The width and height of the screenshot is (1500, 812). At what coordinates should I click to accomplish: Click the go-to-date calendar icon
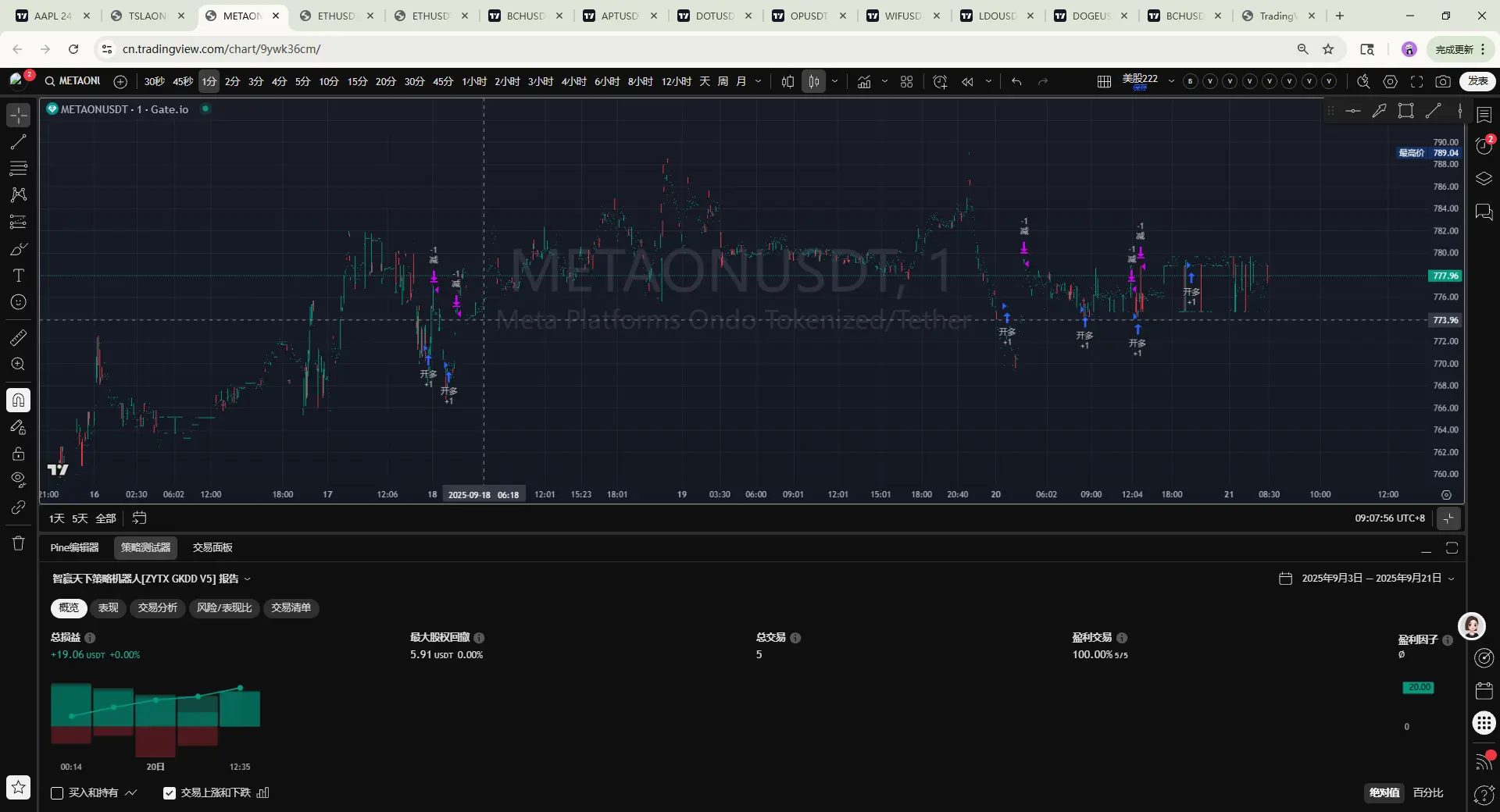click(x=139, y=518)
